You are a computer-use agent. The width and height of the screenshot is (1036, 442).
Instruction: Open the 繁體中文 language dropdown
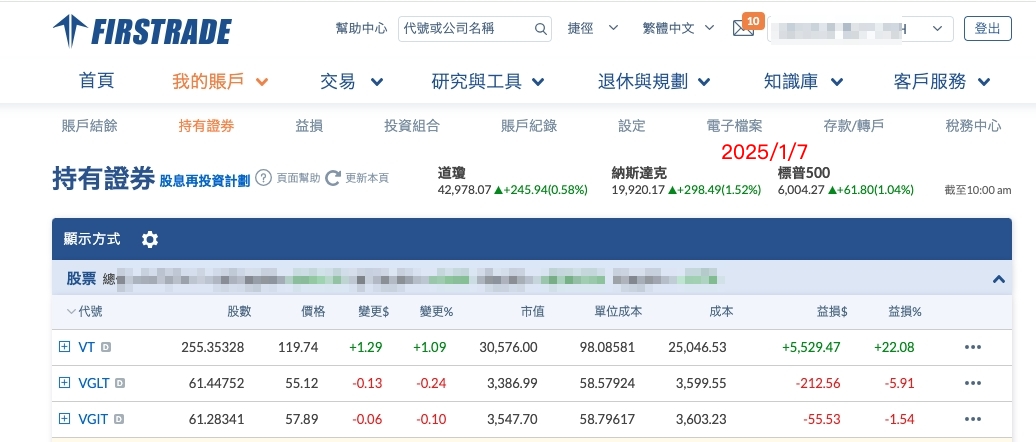[679, 28]
